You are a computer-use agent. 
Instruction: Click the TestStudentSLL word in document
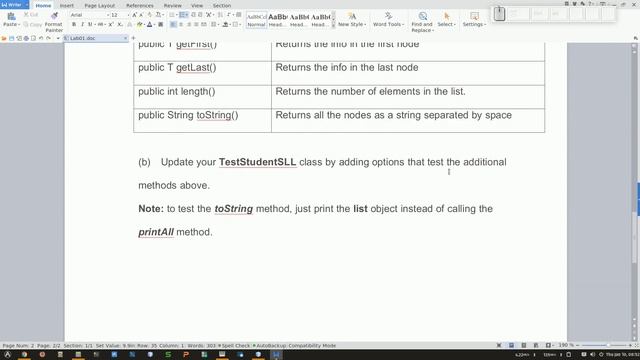coord(258,162)
